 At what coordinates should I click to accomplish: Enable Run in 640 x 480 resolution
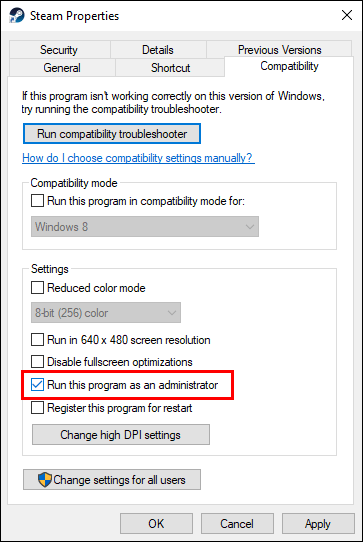37,339
